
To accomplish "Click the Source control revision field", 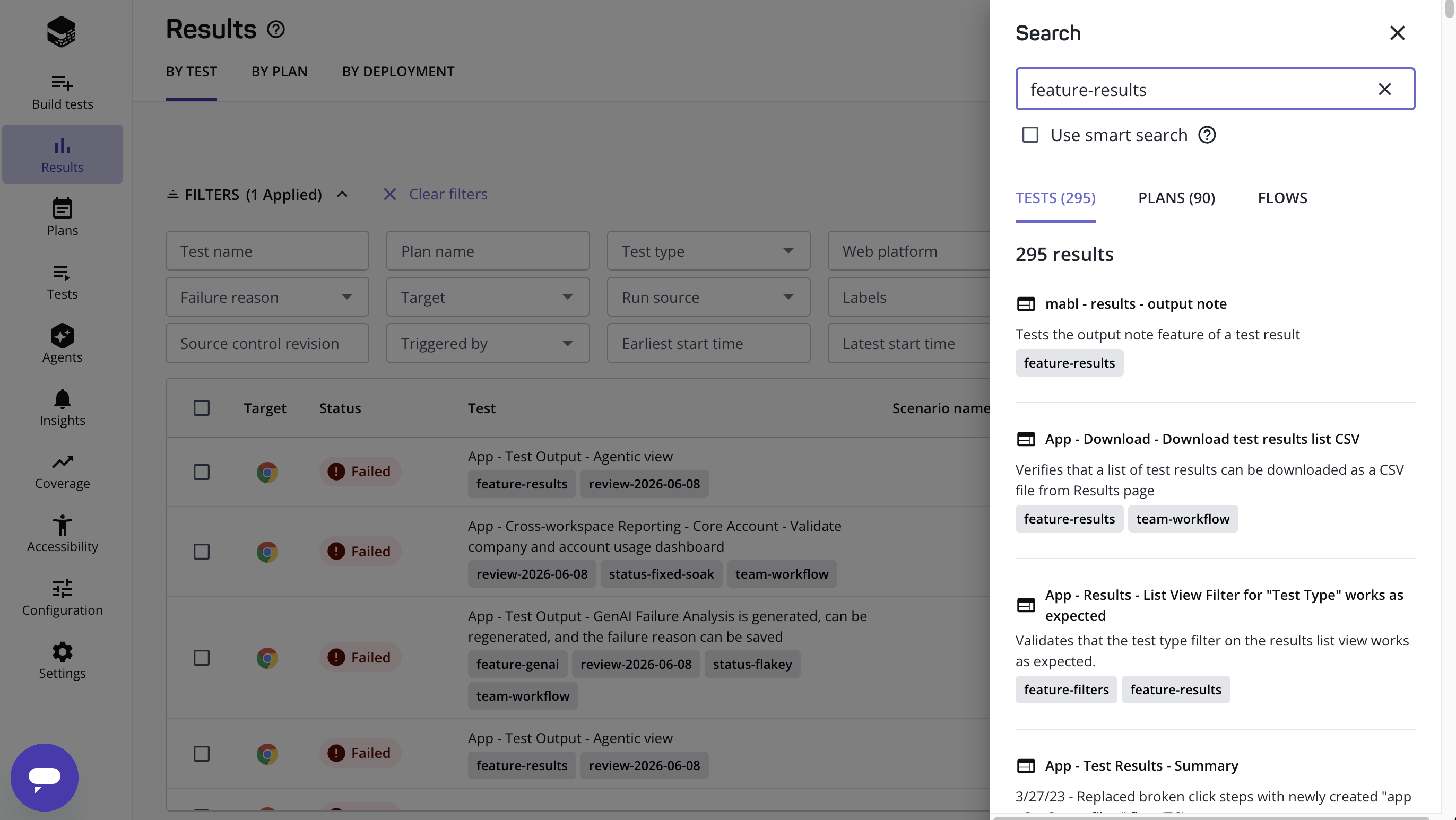I will coord(267,344).
